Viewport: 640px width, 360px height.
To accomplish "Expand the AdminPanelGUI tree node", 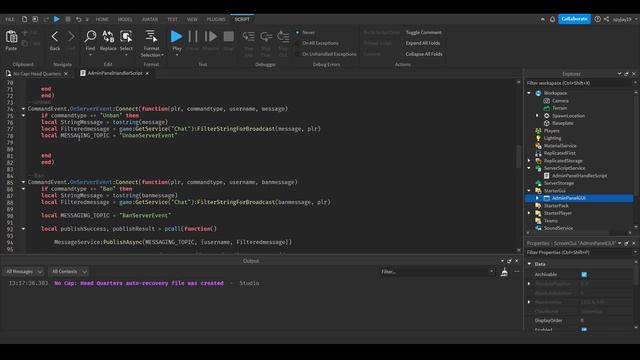I will point(537,198).
